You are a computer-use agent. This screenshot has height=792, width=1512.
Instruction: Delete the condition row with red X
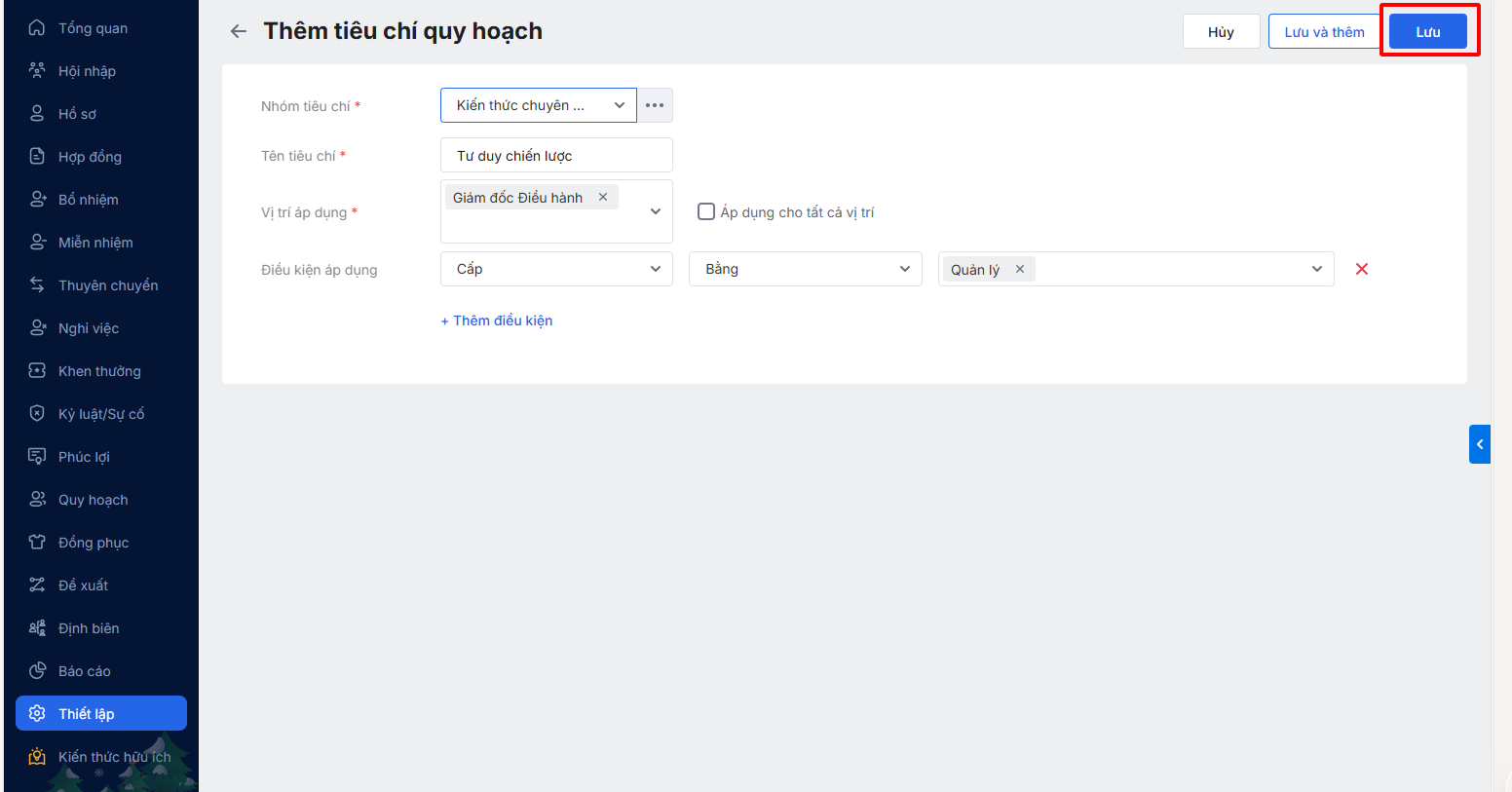[x=1362, y=269]
